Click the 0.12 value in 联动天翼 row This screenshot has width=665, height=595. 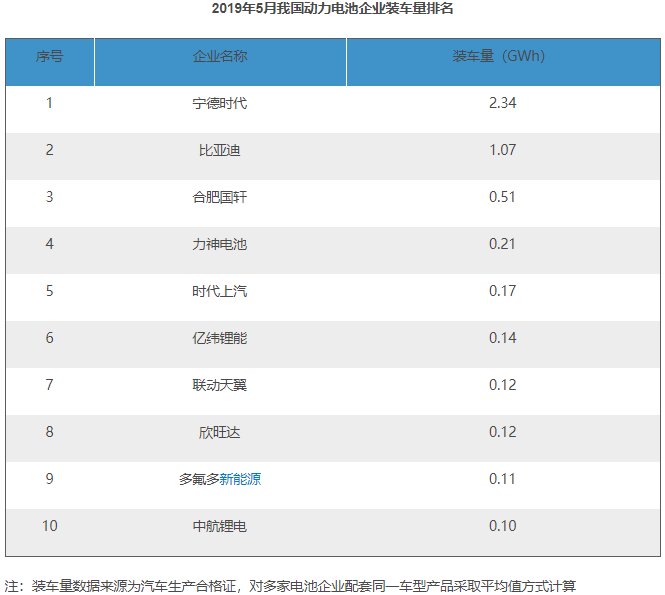tap(503, 385)
